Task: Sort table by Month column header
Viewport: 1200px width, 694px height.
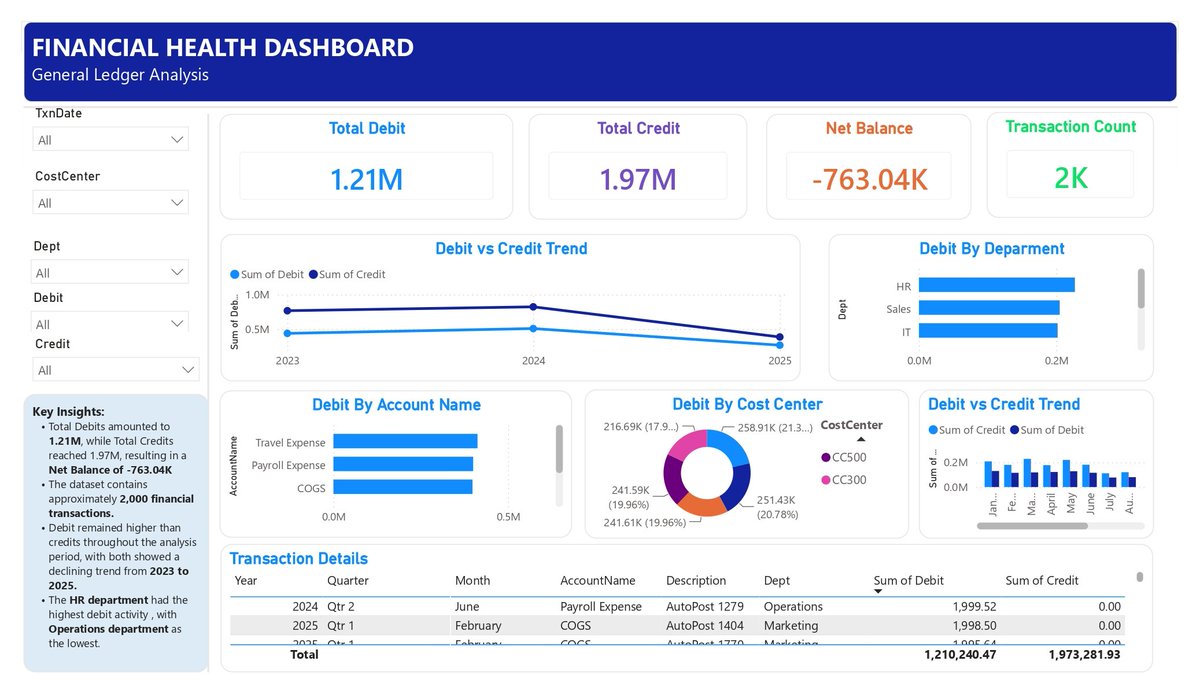Action: pyautogui.click(x=473, y=580)
